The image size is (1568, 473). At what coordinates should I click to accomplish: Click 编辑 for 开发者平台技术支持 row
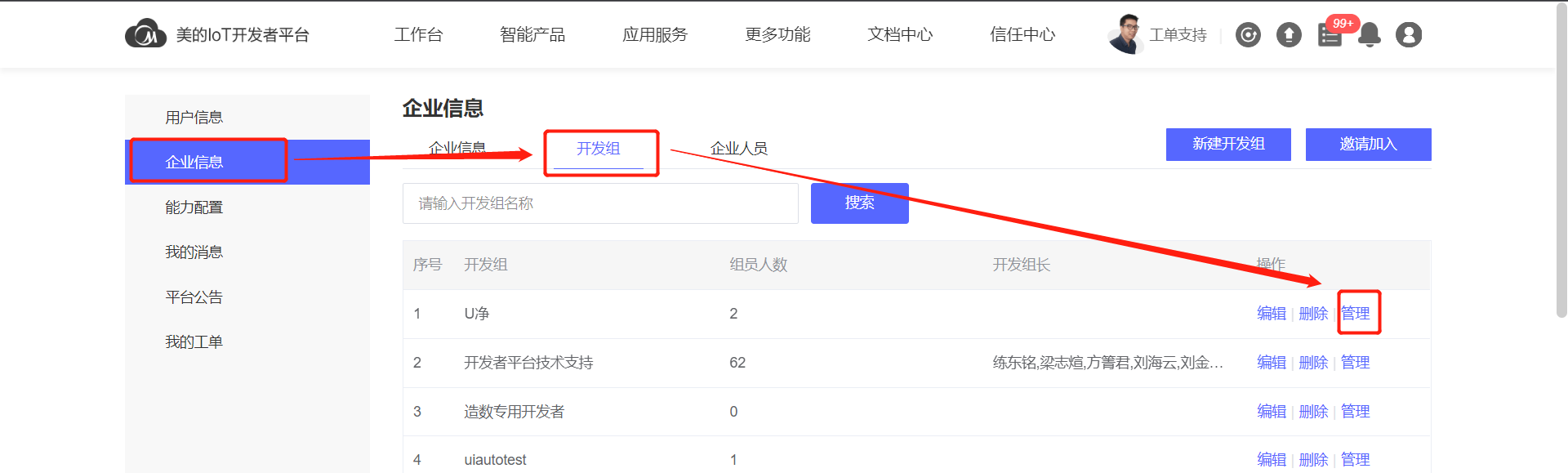[x=1272, y=363]
